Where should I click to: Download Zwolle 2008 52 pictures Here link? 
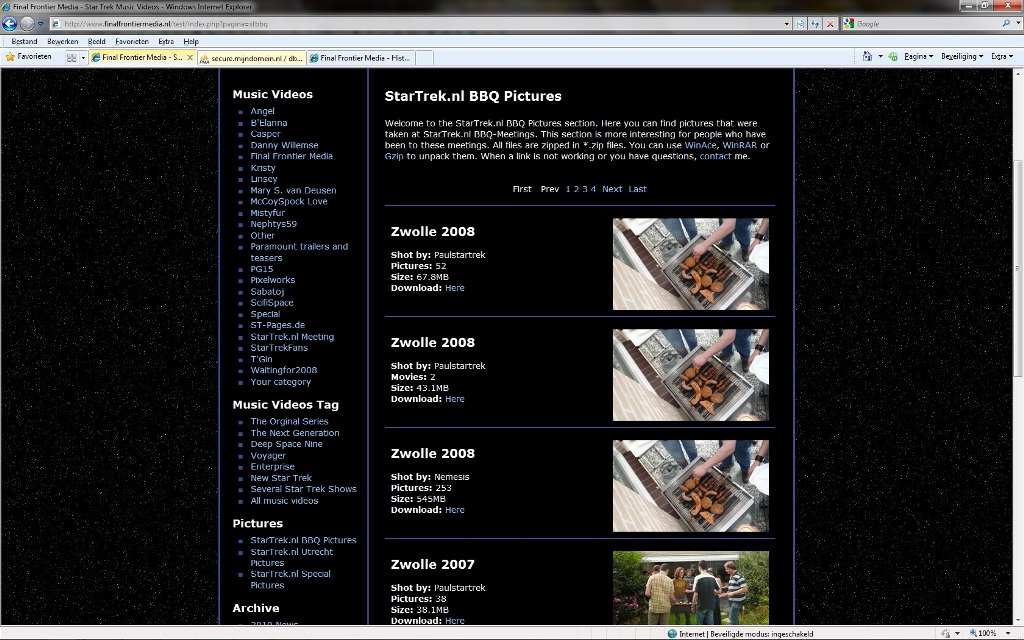455,288
